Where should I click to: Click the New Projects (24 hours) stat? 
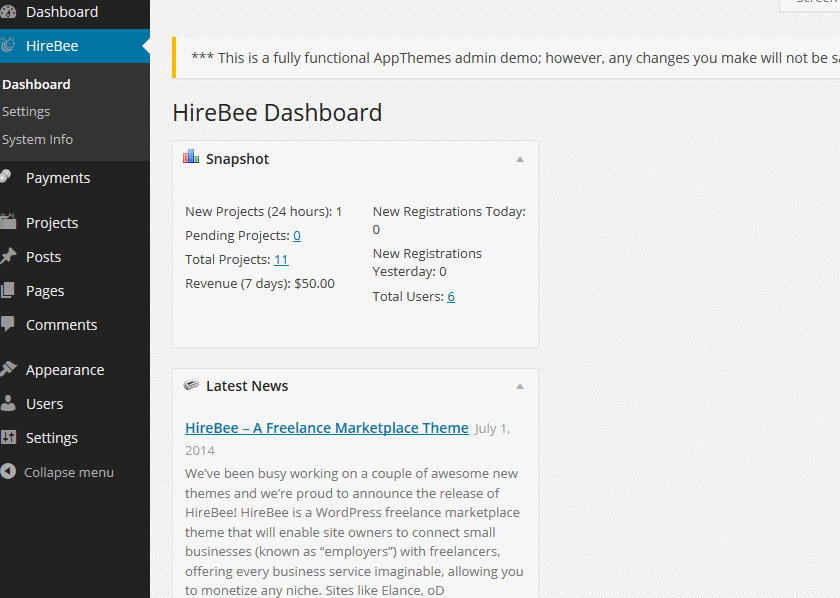click(x=264, y=212)
